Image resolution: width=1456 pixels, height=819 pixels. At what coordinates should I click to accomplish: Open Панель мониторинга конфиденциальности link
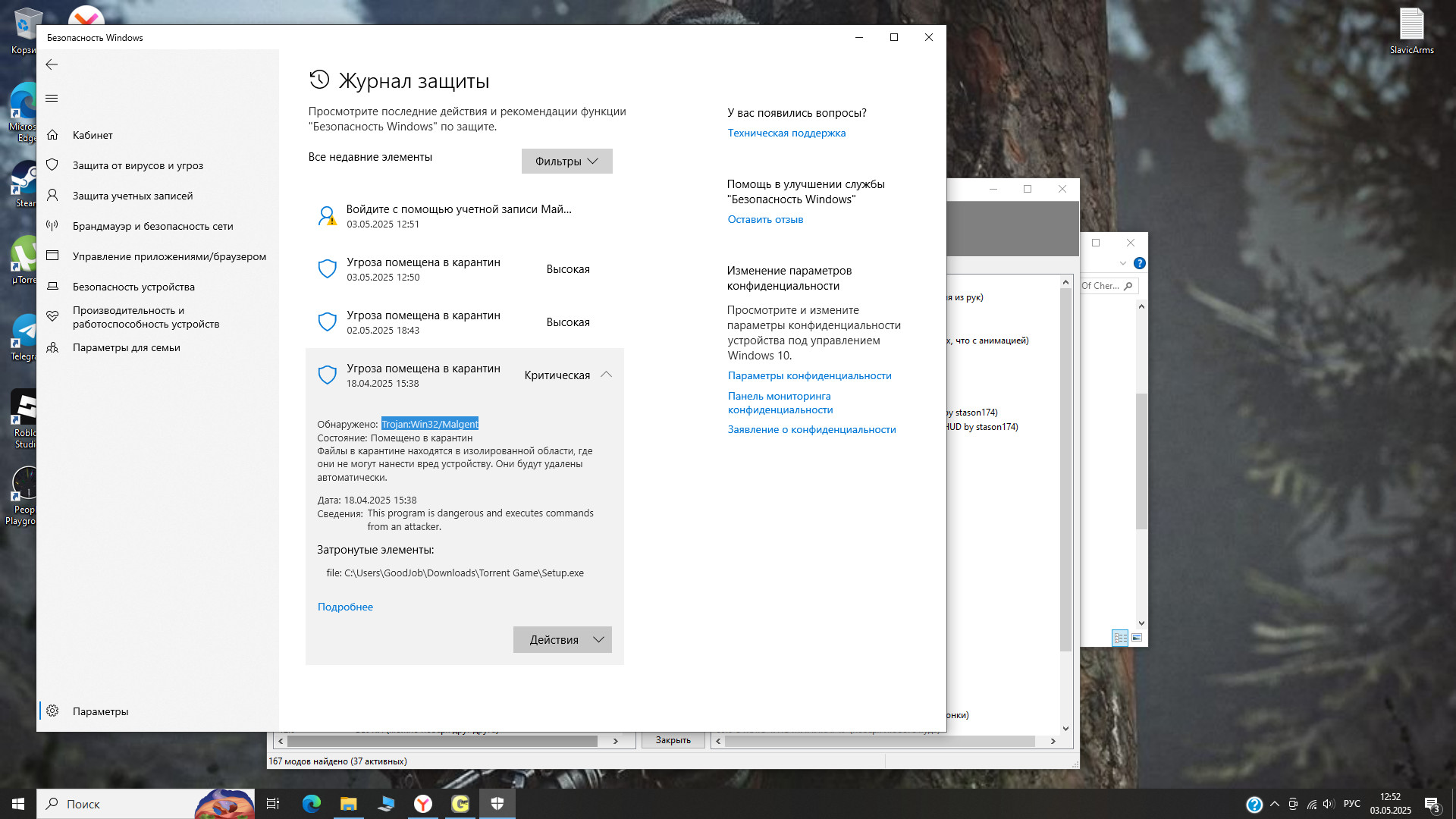pos(780,403)
